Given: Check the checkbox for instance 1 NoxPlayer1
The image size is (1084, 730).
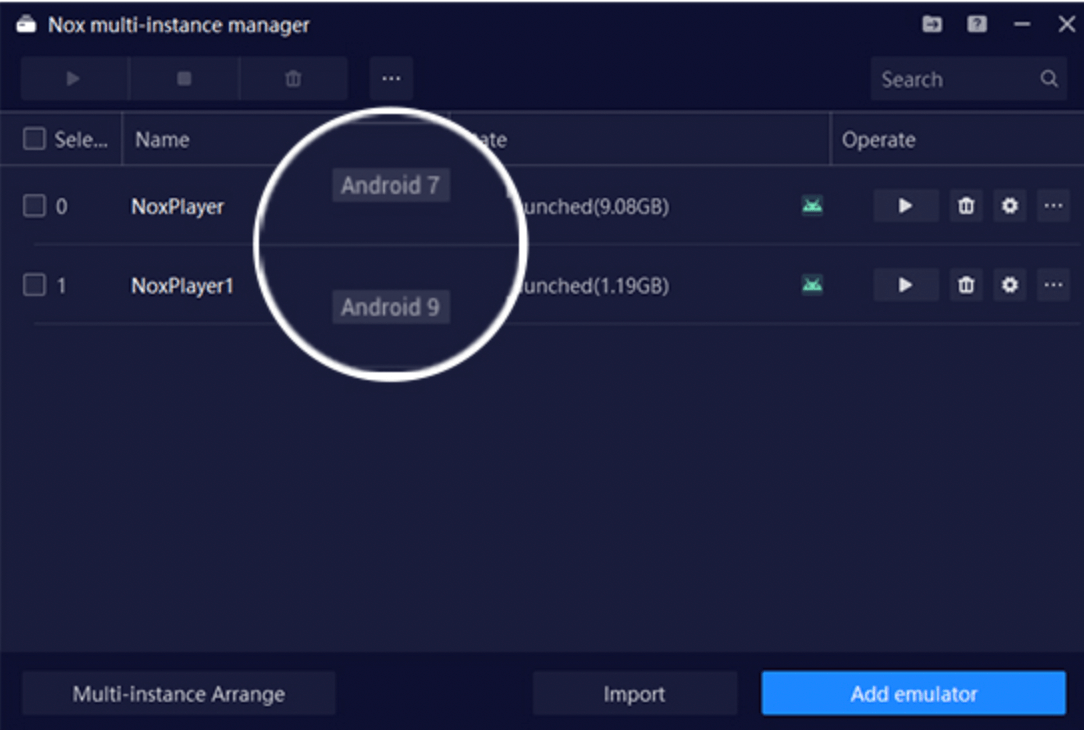Looking at the screenshot, I should click(34, 285).
